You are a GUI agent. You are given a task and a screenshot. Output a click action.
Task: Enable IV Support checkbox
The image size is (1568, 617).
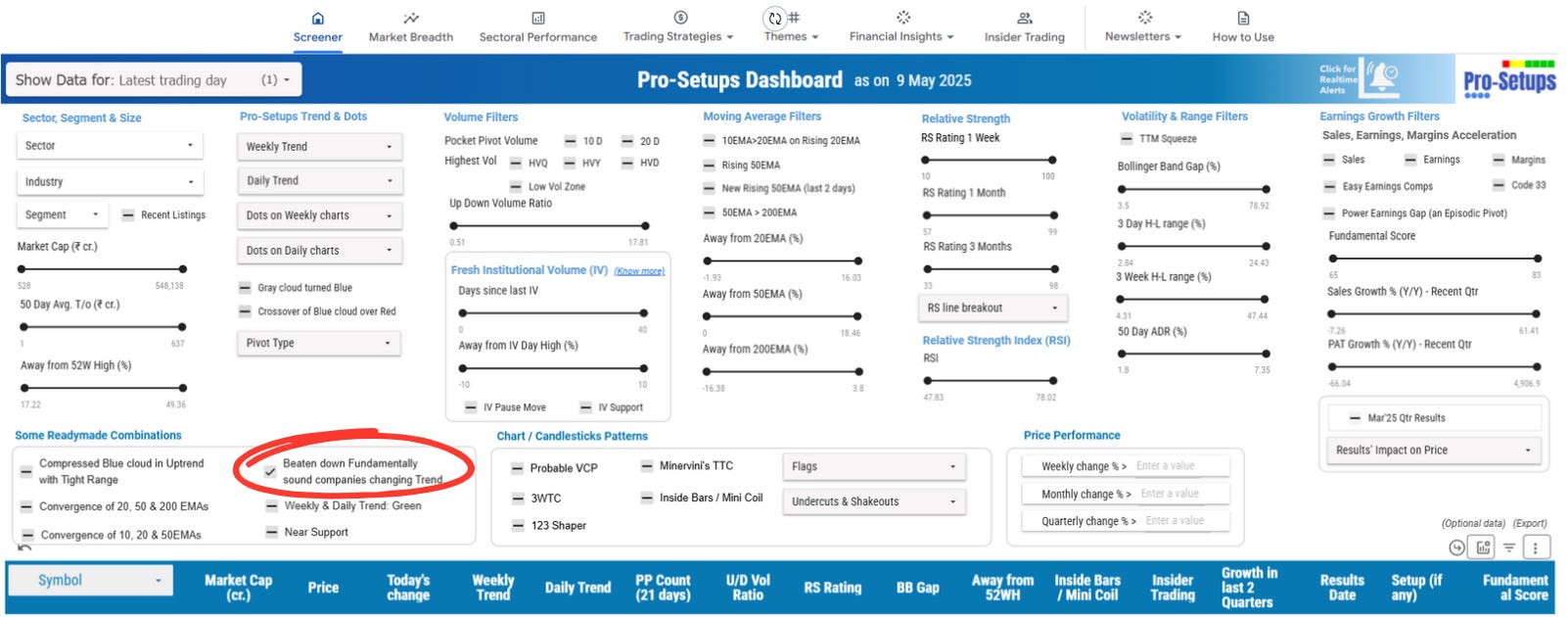coord(586,407)
